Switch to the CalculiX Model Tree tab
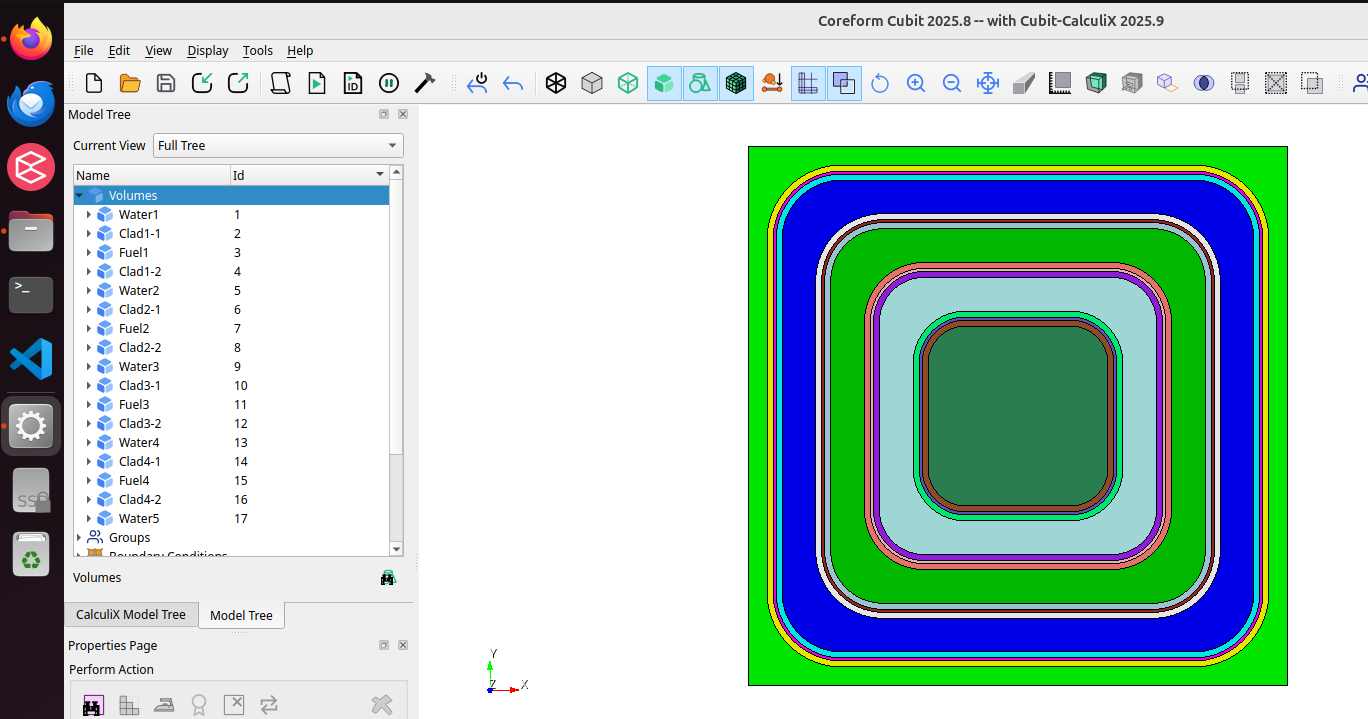This screenshot has width=1368, height=719. [x=131, y=615]
